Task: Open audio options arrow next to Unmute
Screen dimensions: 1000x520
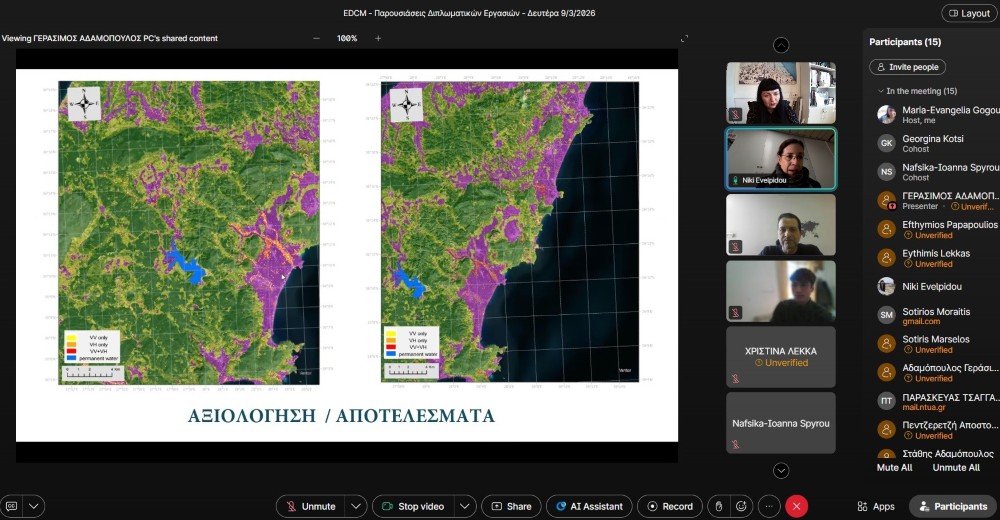Action: coord(357,506)
